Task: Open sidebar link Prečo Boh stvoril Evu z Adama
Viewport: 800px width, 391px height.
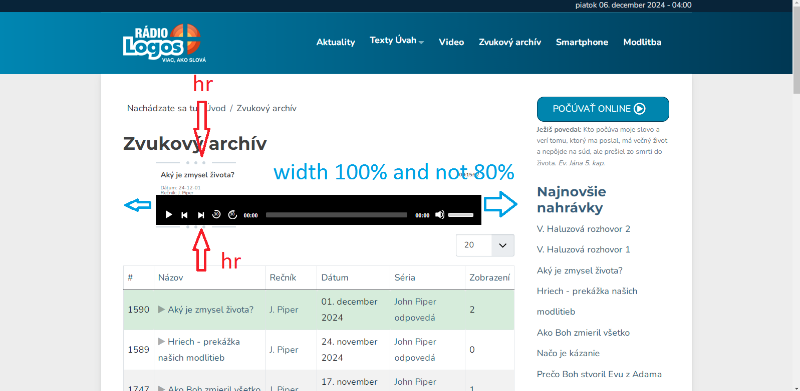Action: point(599,374)
